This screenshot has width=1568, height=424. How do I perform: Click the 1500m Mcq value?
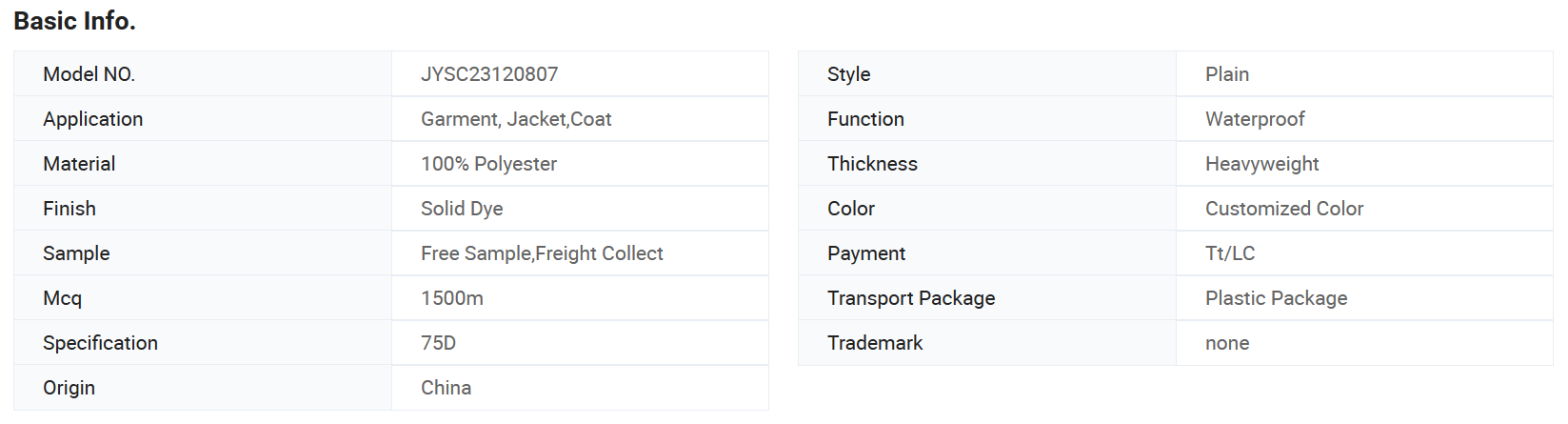tap(452, 298)
